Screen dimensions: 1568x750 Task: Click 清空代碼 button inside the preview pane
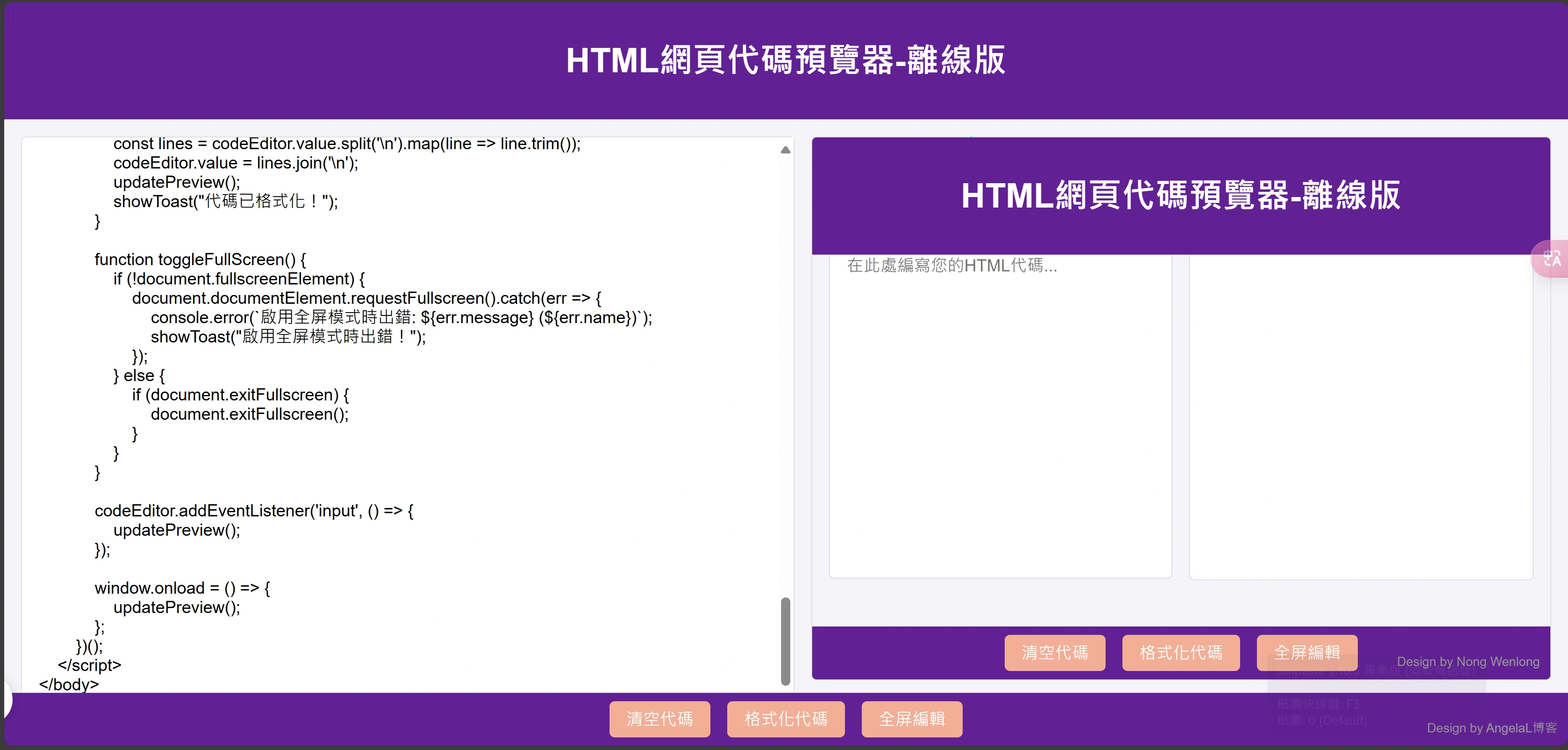1055,653
